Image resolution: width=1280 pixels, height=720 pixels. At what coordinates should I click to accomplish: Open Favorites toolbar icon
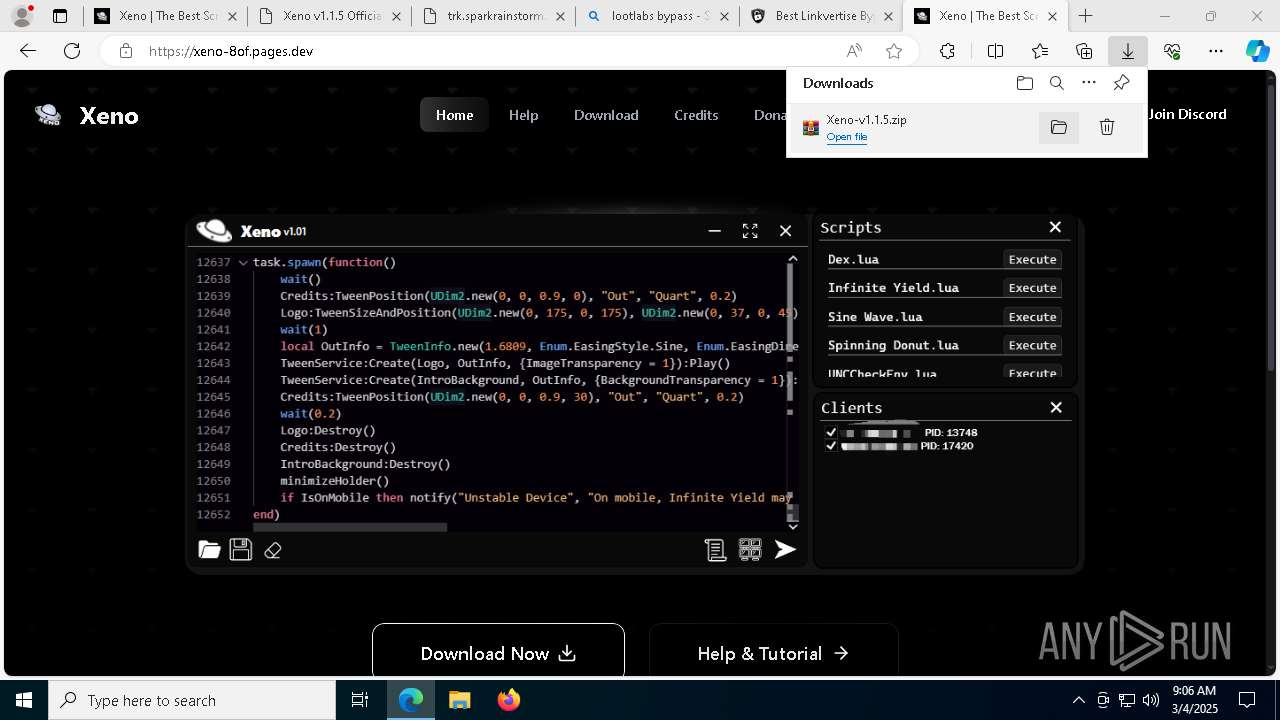pyautogui.click(x=1040, y=51)
